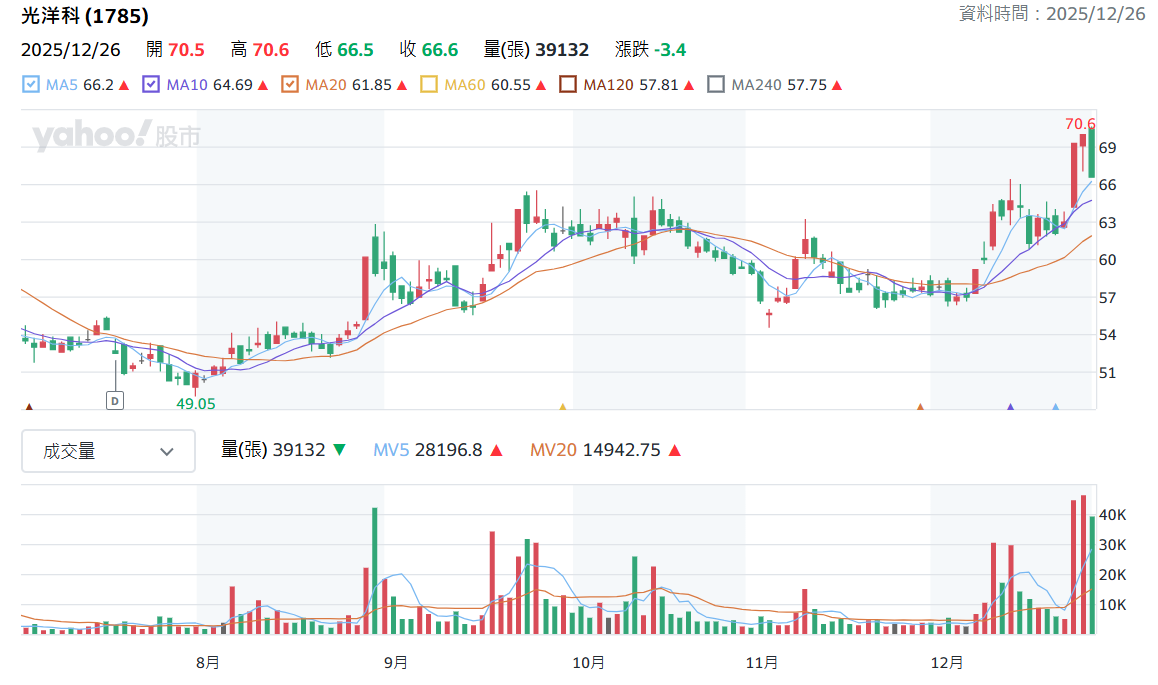The height and width of the screenshot is (685, 1158).
Task: Click the 70.6 high price label
Action: click(1080, 123)
